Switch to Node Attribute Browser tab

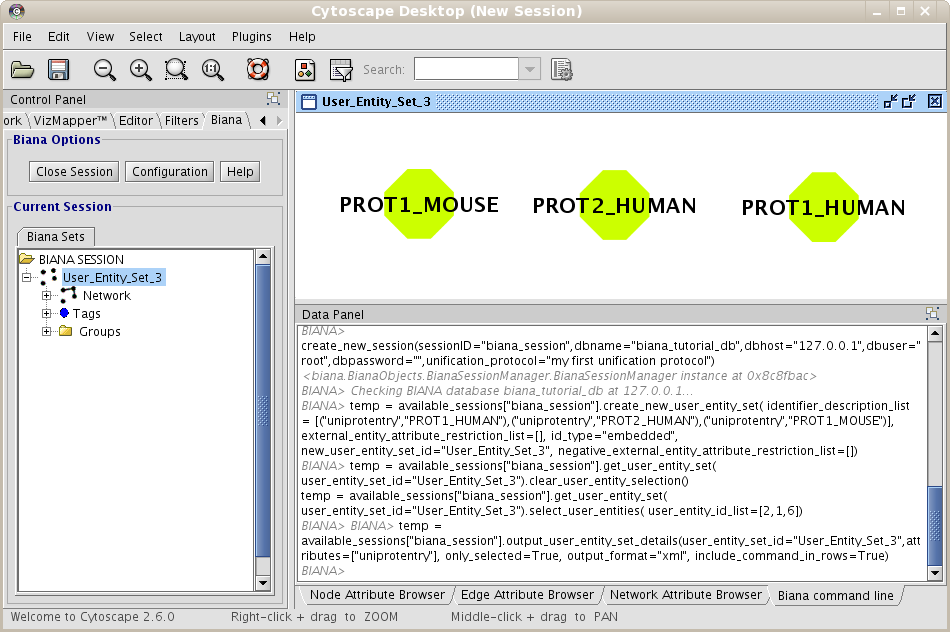[378, 595]
